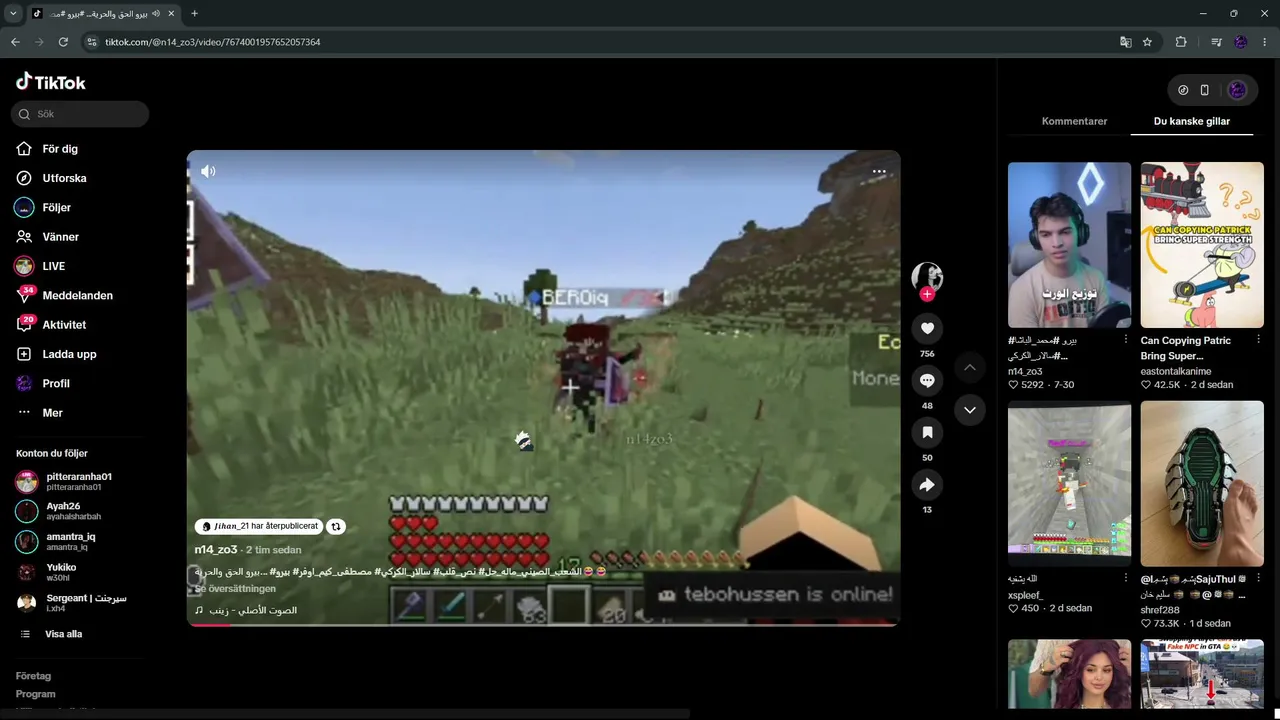Click the Företag footer link
The height and width of the screenshot is (720, 1280).
tap(33, 676)
